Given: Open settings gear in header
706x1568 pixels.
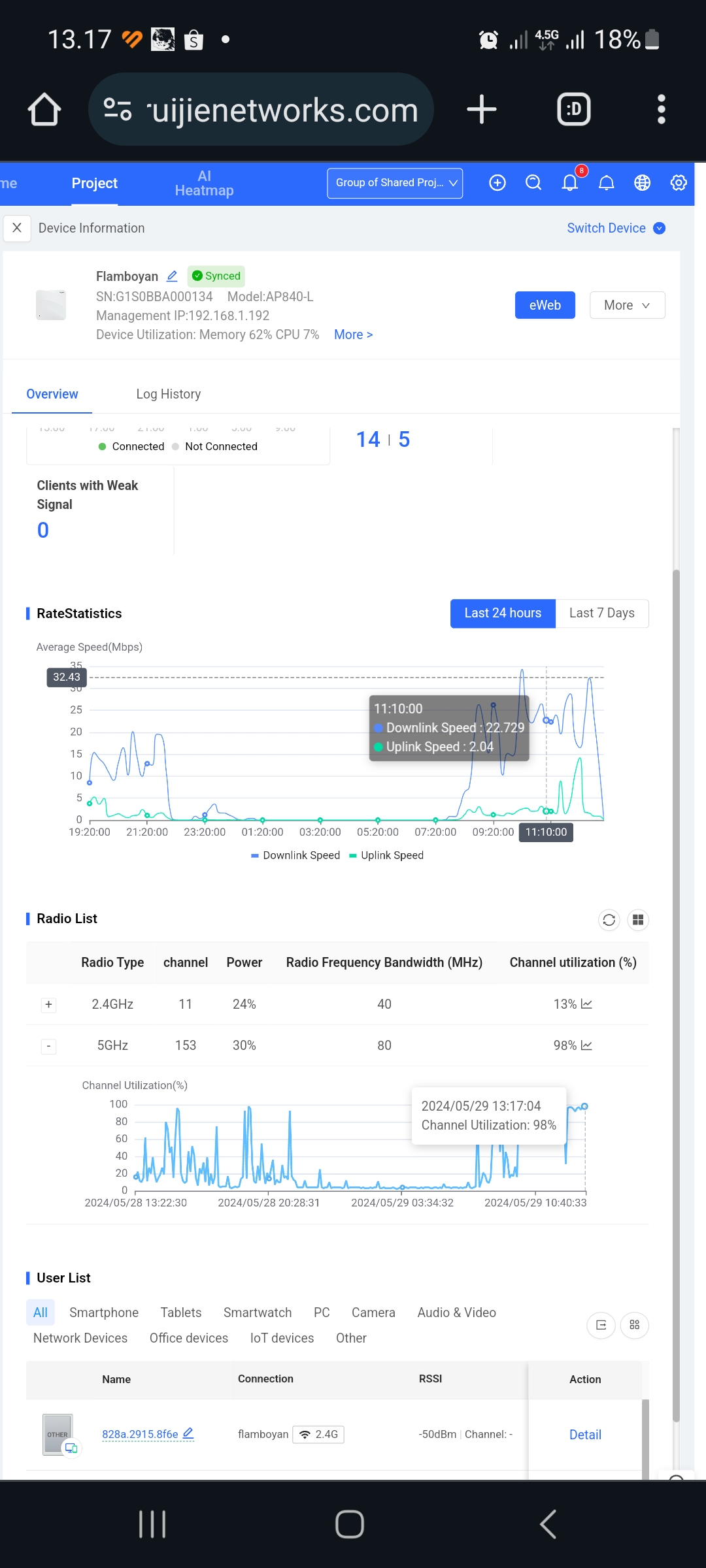Looking at the screenshot, I should click(679, 183).
